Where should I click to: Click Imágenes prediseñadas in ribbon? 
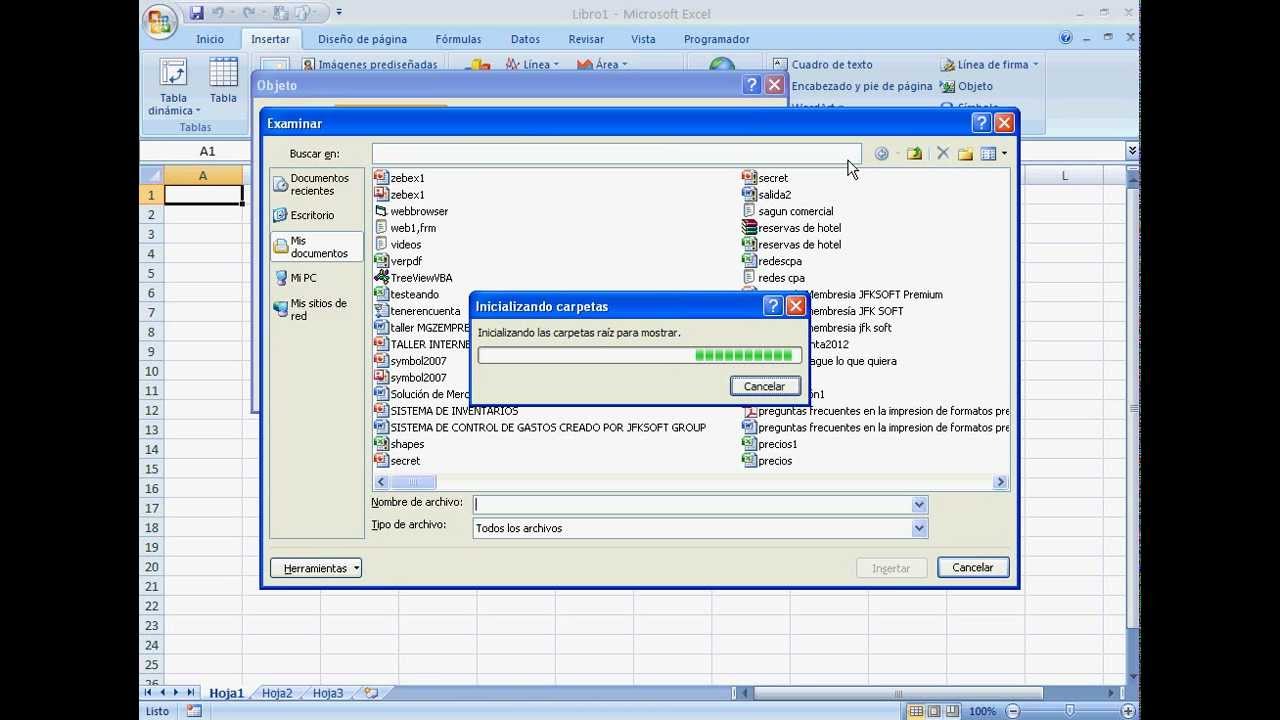[x=370, y=65]
